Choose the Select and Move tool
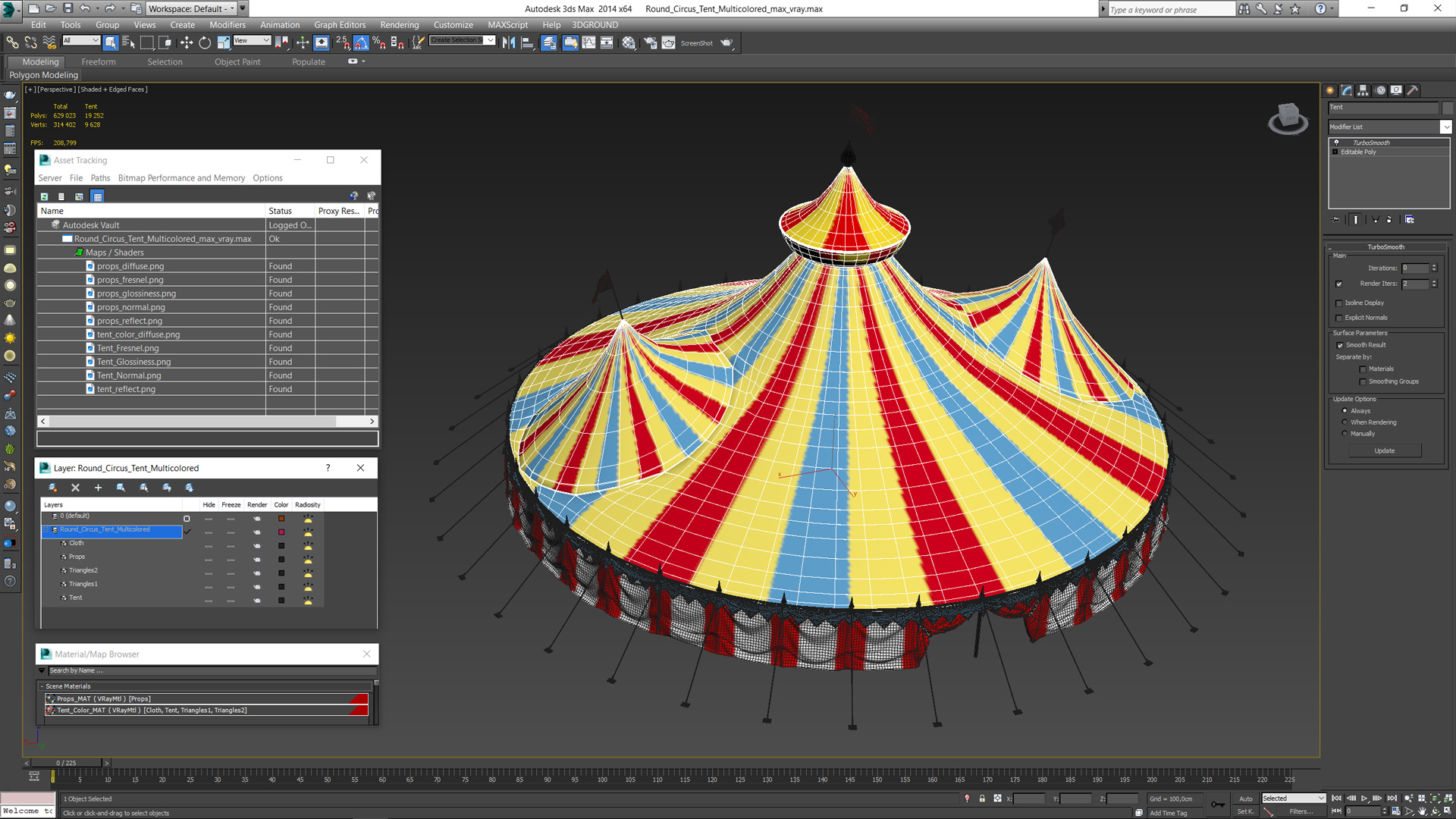Screen dimensions: 1456x819 click(187, 42)
